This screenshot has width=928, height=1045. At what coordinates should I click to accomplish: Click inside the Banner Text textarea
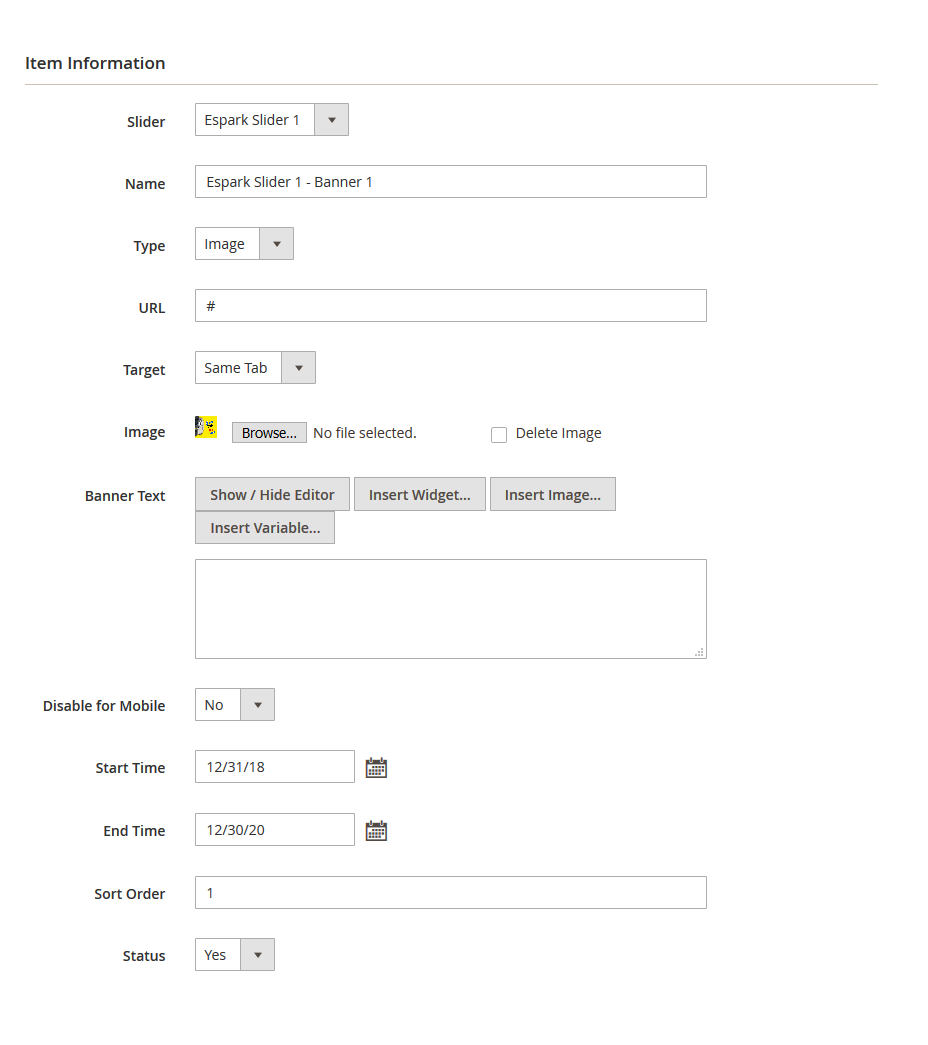[x=450, y=609]
